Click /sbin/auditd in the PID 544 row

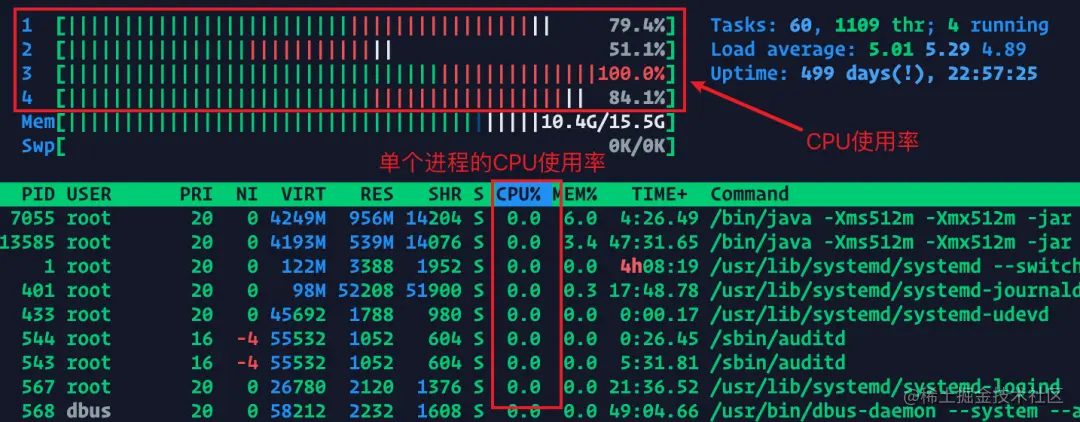point(778,339)
